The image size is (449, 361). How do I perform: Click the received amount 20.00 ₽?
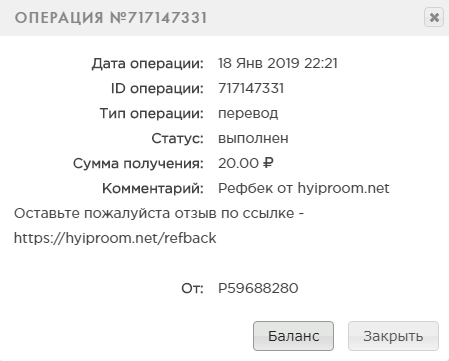246,163
